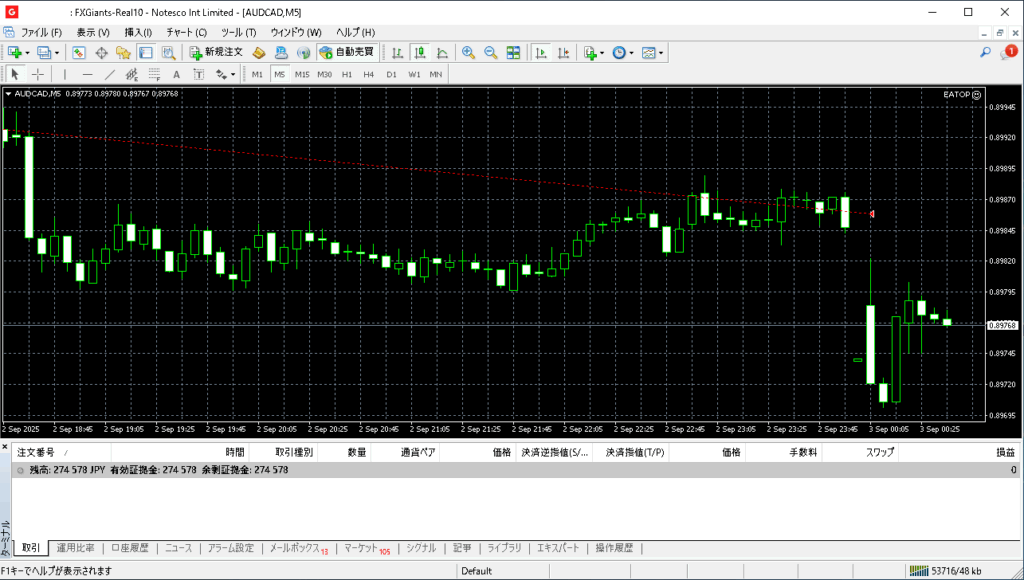Switch to the 口座履歴 tab
This screenshot has width=1024, height=580.
click(x=129, y=548)
